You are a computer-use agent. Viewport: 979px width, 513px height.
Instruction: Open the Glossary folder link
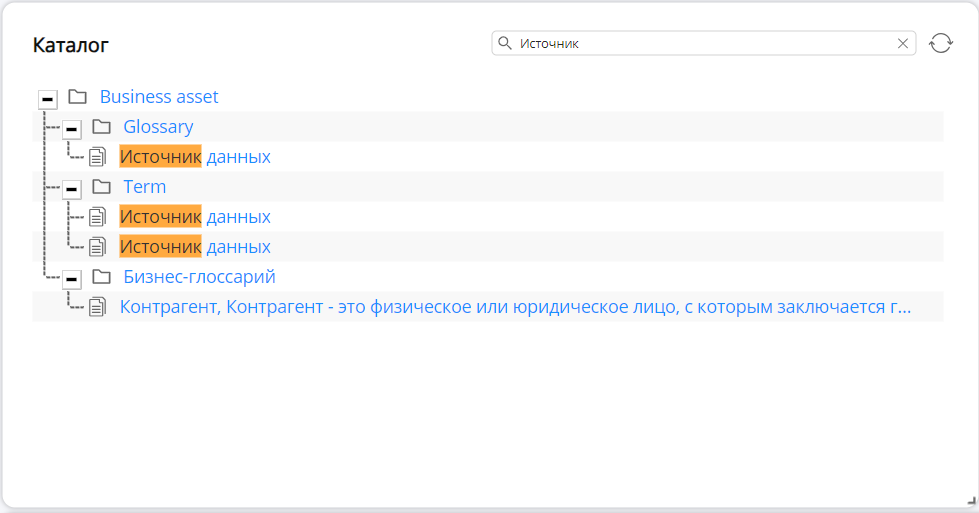(158, 127)
